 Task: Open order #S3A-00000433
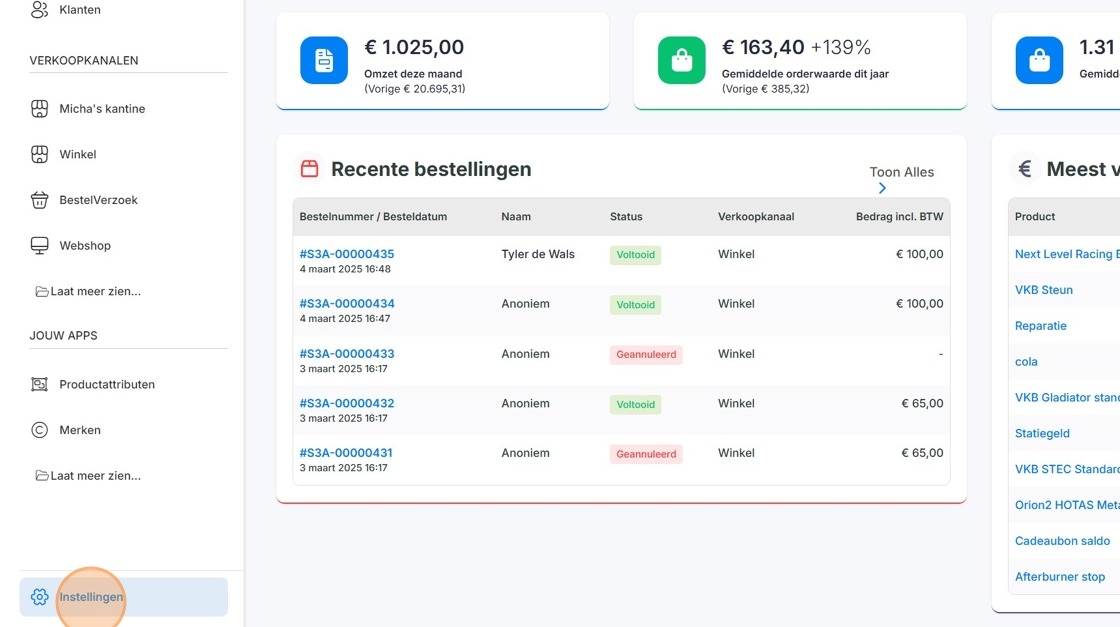(x=346, y=353)
